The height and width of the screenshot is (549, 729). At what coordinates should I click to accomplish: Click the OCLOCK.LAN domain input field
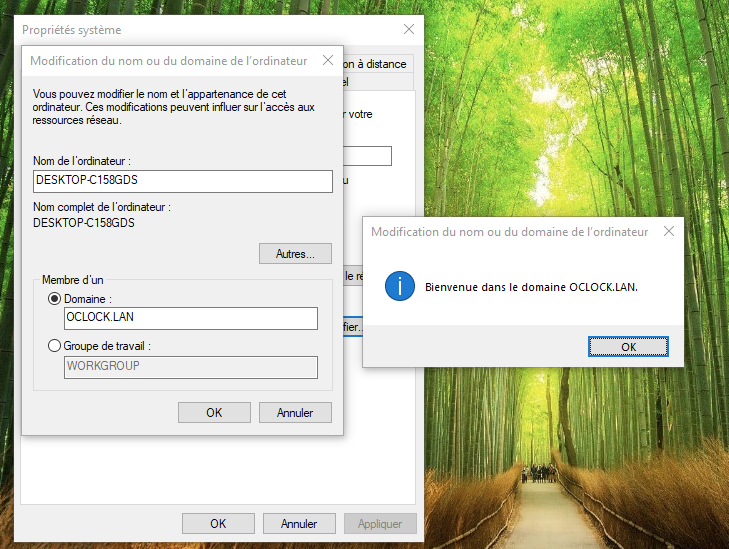point(190,318)
